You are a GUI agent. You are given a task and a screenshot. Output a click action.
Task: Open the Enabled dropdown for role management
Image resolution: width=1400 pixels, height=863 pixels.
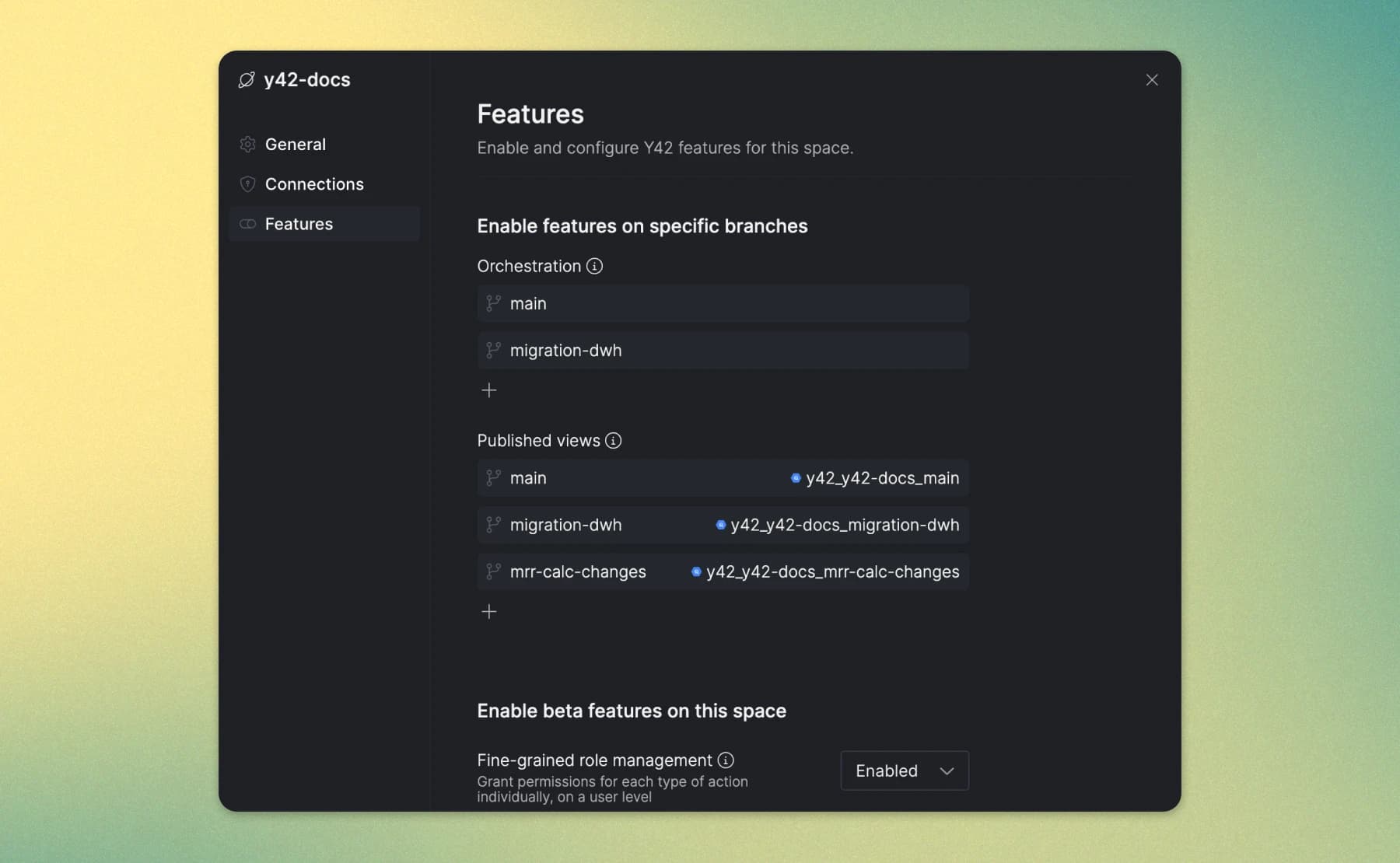(x=905, y=770)
